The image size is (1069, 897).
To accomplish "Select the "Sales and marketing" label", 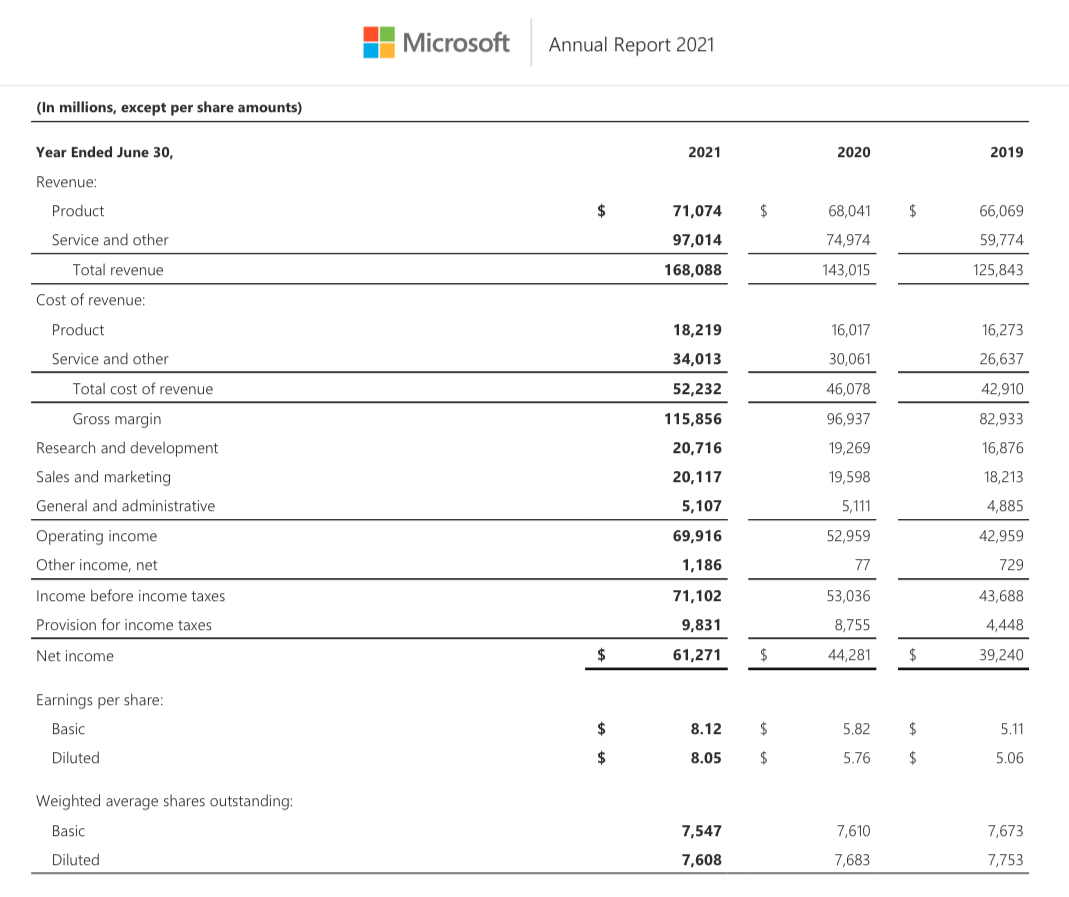I will [104, 477].
